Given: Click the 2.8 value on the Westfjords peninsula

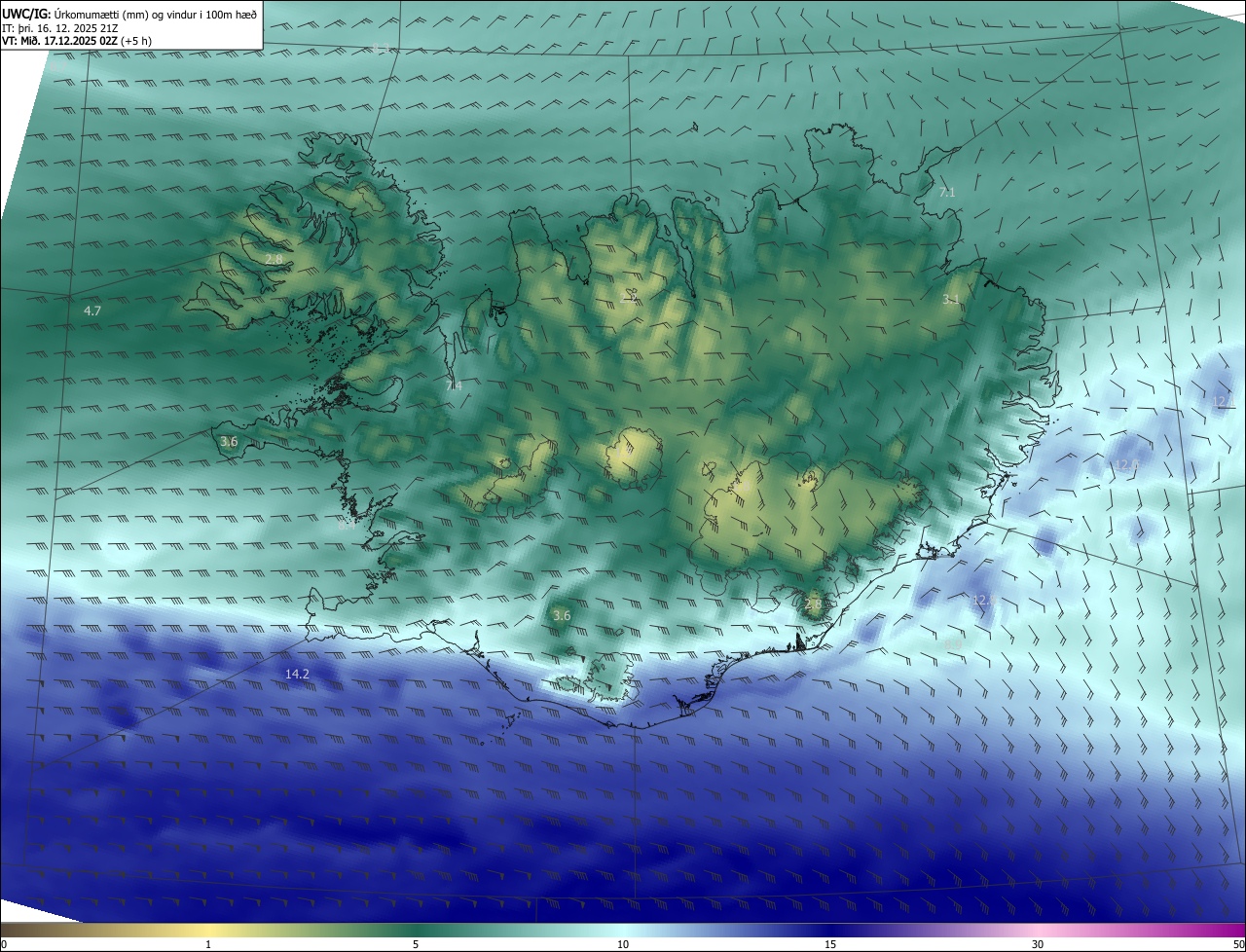Looking at the screenshot, I should [x=275, y=259].
